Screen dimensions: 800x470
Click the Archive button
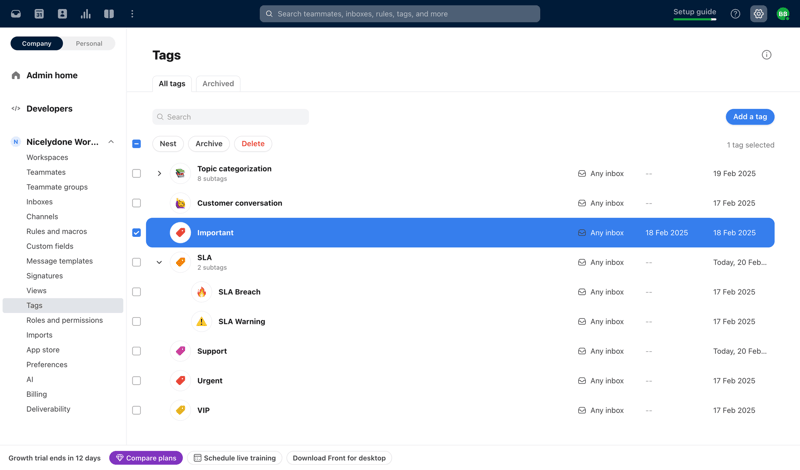(x=209, y=144)
